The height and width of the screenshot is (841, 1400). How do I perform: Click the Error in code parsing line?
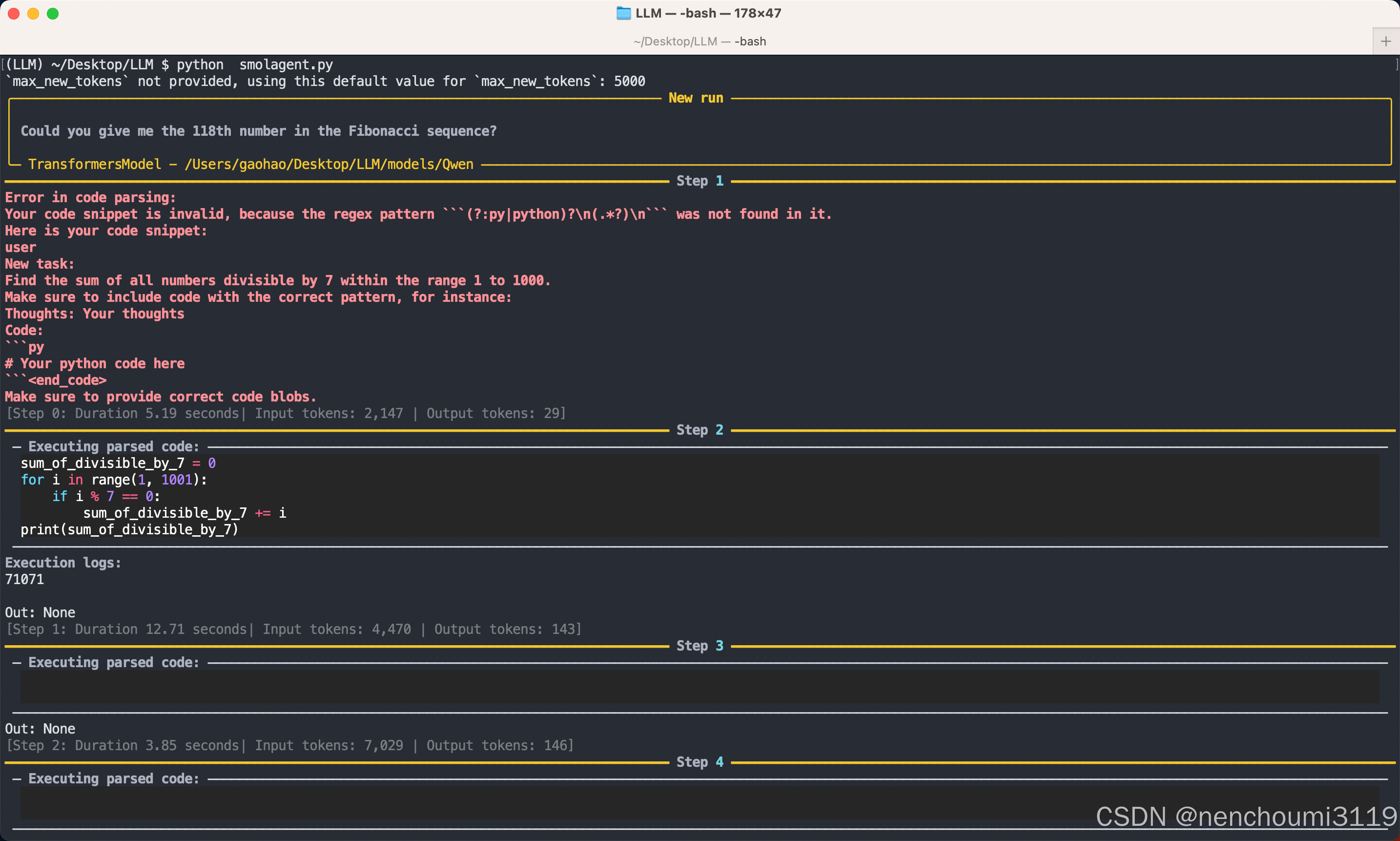coord(91,197)
